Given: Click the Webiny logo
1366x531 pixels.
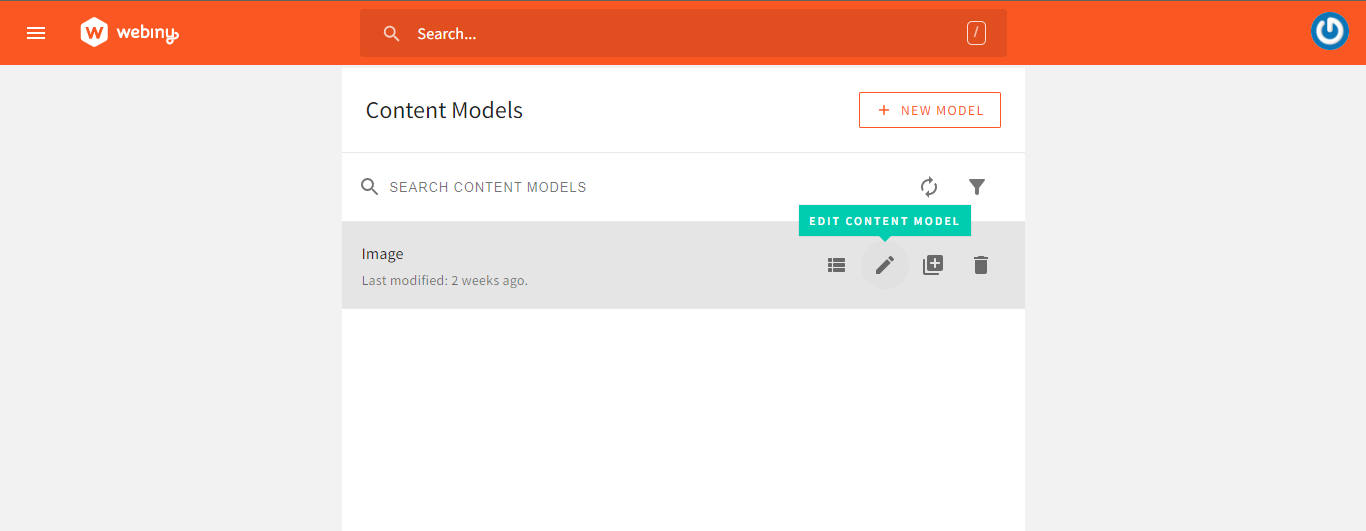Looking at the screenshot, I should [x=129, y=33].
